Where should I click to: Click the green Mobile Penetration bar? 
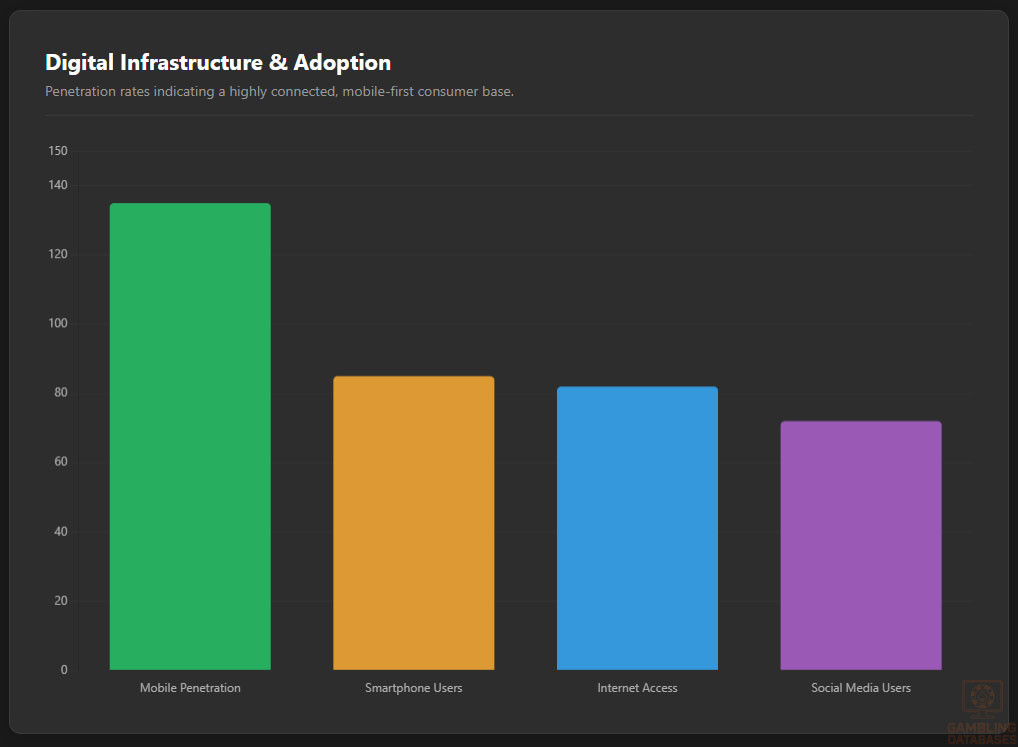(190, 436)
